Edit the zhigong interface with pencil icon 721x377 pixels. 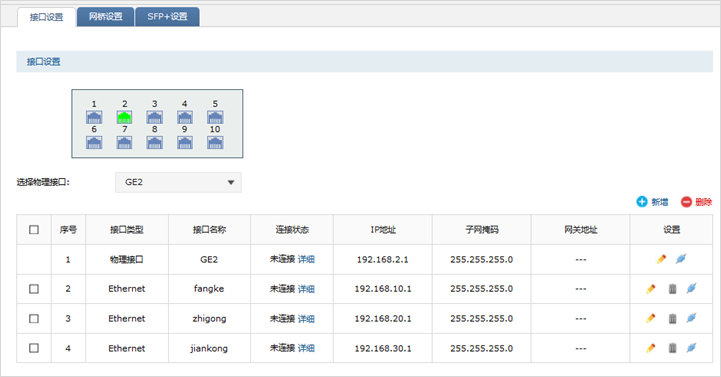click(x=651, y=318)
